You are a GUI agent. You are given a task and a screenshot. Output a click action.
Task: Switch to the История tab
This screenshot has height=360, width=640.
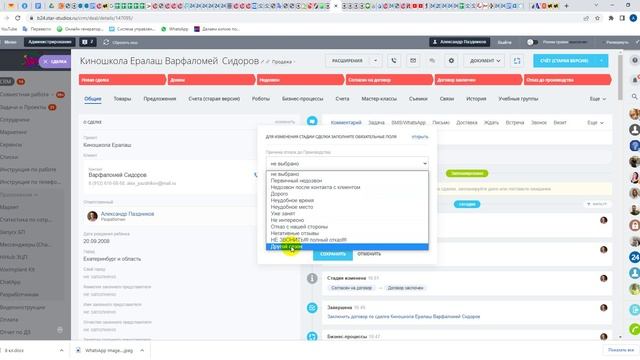[476, 99]
